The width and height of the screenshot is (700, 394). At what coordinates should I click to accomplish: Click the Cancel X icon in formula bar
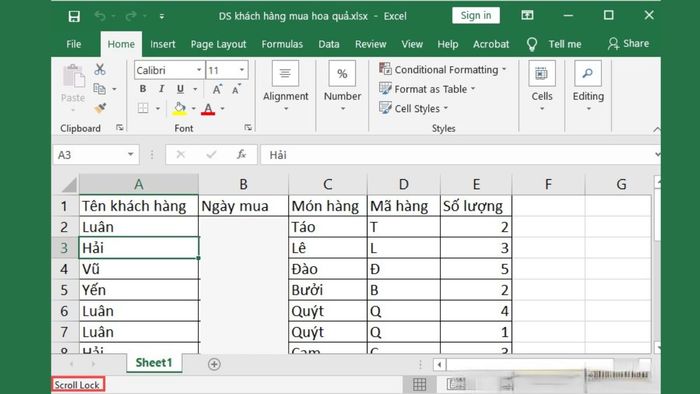click(x=181, y=155)
